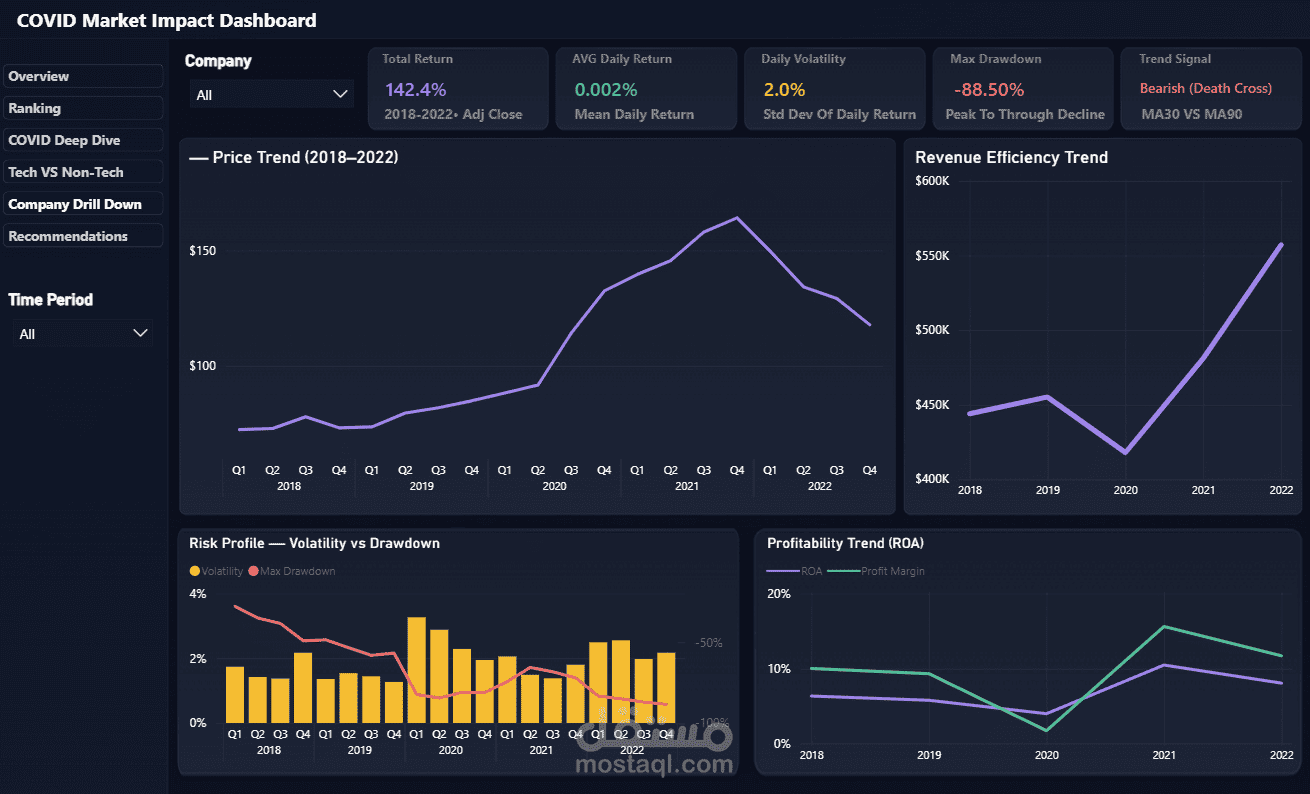Click the Revenue Efficiency Trend chart title

point(1011,157)
